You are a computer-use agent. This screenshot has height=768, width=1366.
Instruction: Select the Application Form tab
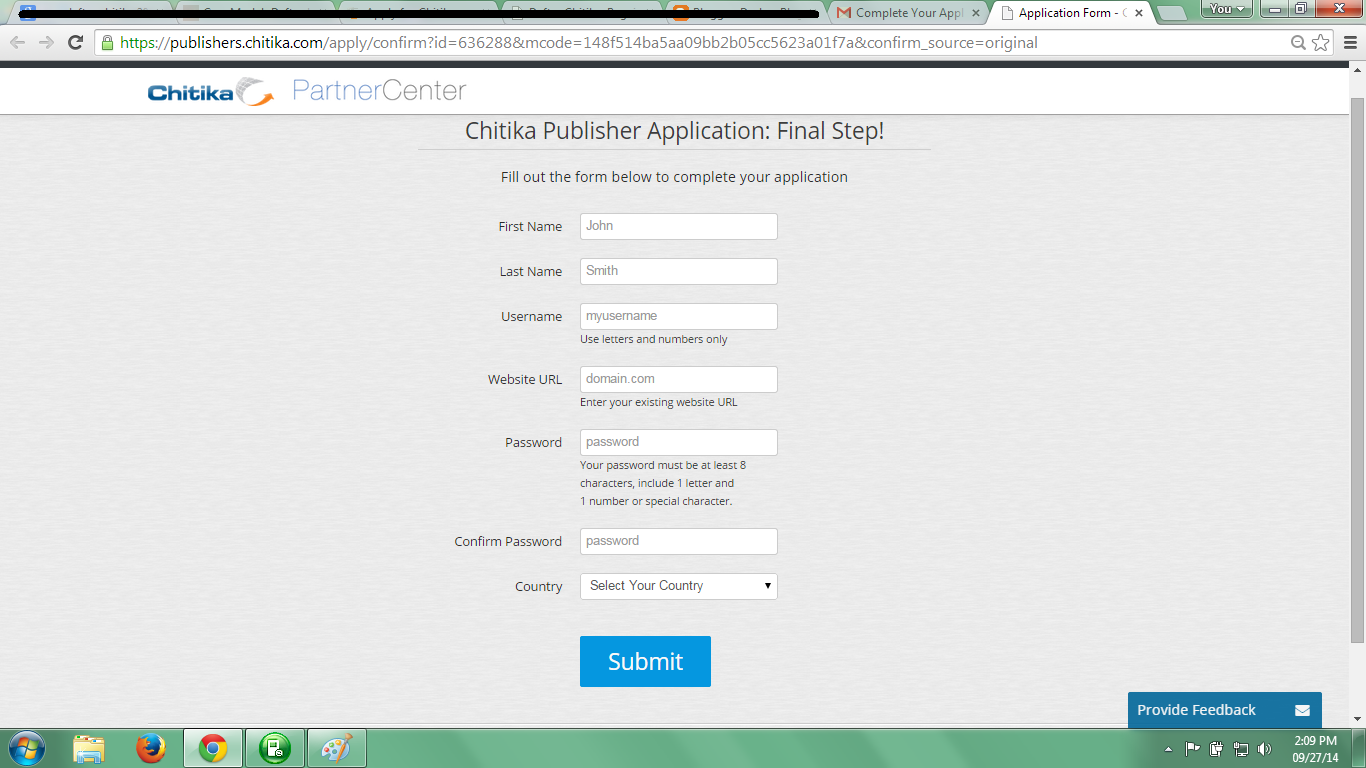click(x=1071, y=13)
